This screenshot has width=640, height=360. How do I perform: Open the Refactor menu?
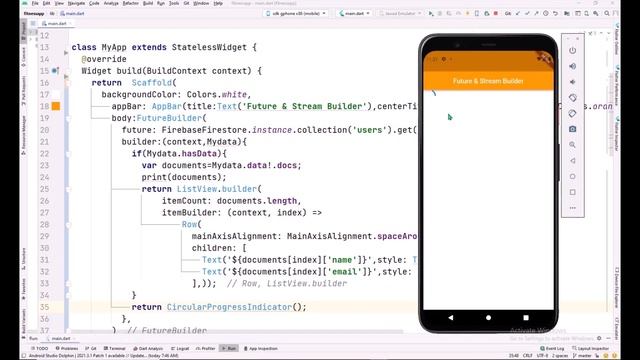[131, 3]
